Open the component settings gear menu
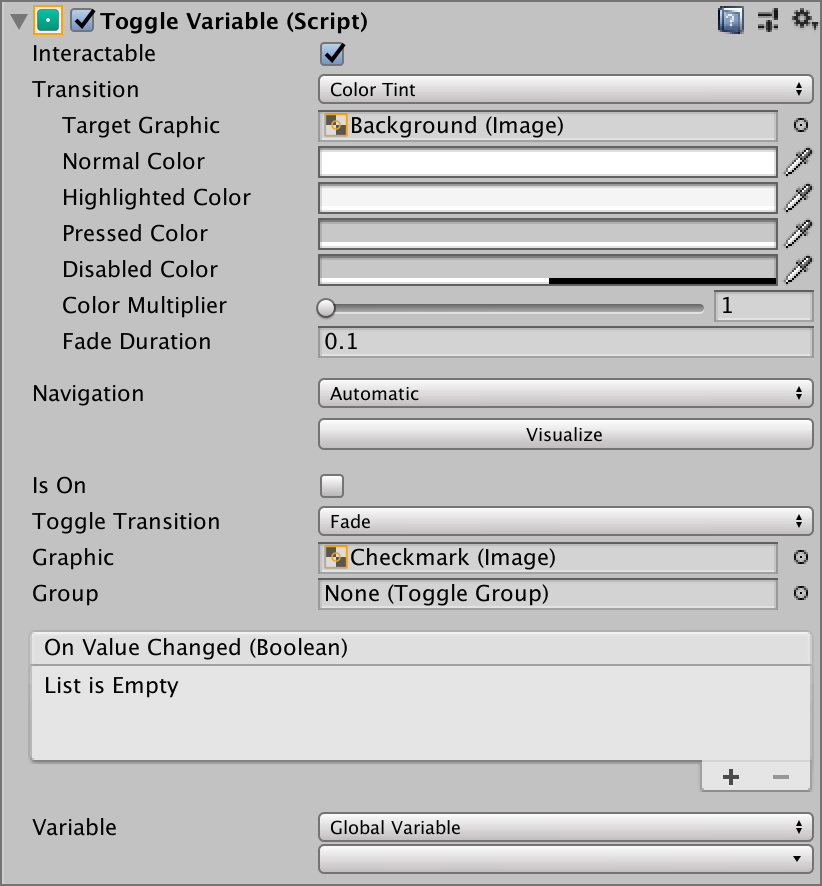The height and width of the screenshot is (886, 822). (x=804, y=20)
